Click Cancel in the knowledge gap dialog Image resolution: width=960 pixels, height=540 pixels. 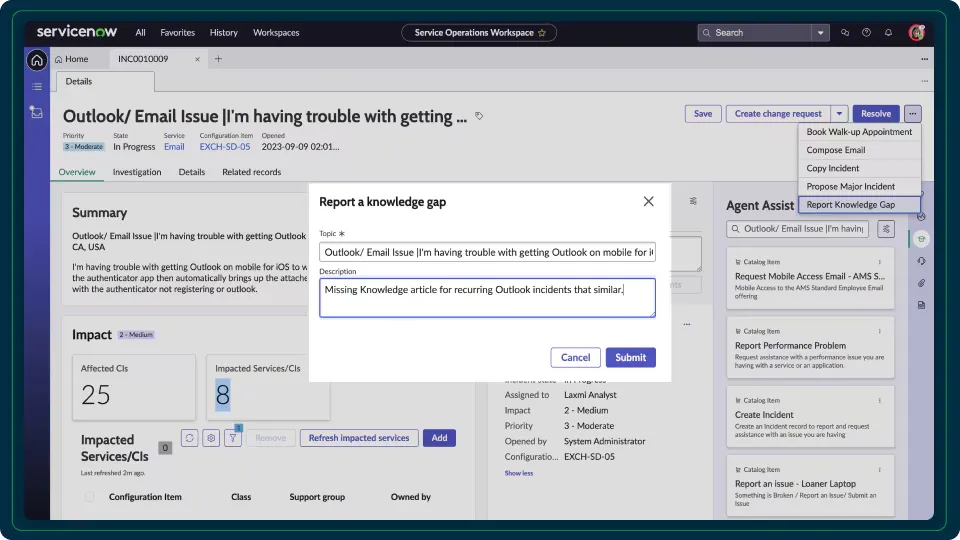[575, 357]
